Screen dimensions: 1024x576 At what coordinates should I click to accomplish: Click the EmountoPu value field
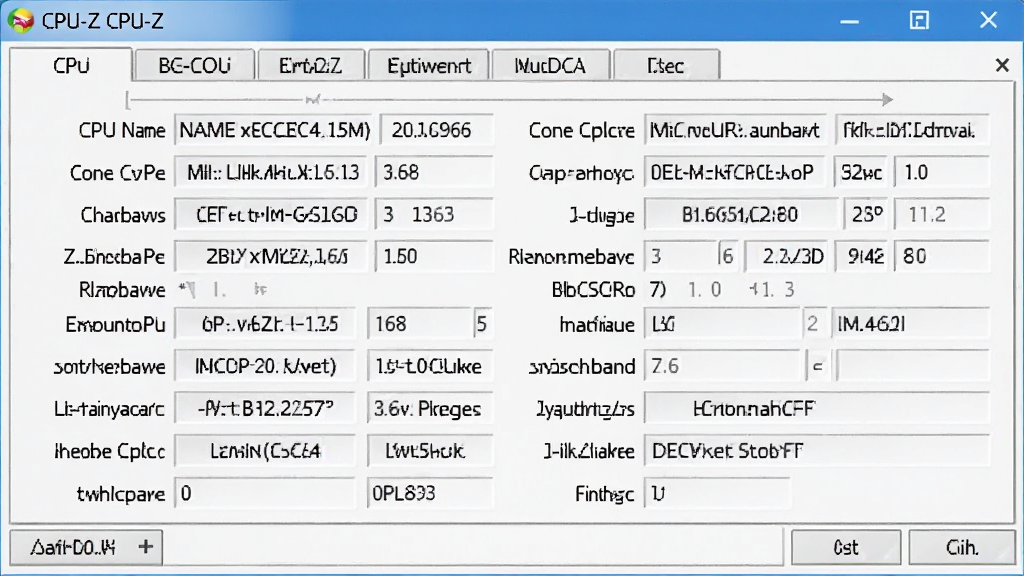(265, 325)
